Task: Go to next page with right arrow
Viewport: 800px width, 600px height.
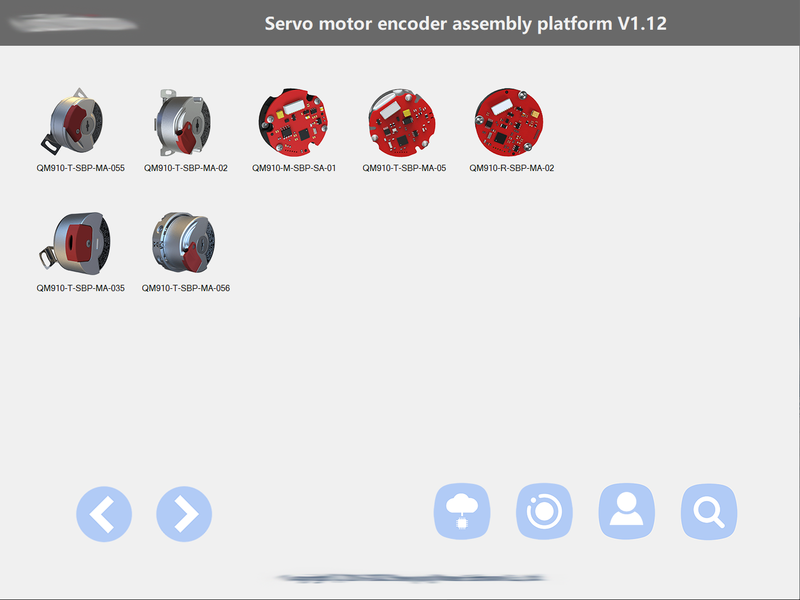Action: pos(184,514)
